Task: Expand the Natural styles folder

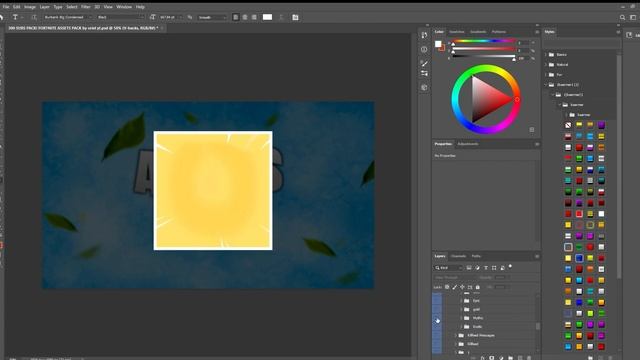Action: [x=546, y=64]
